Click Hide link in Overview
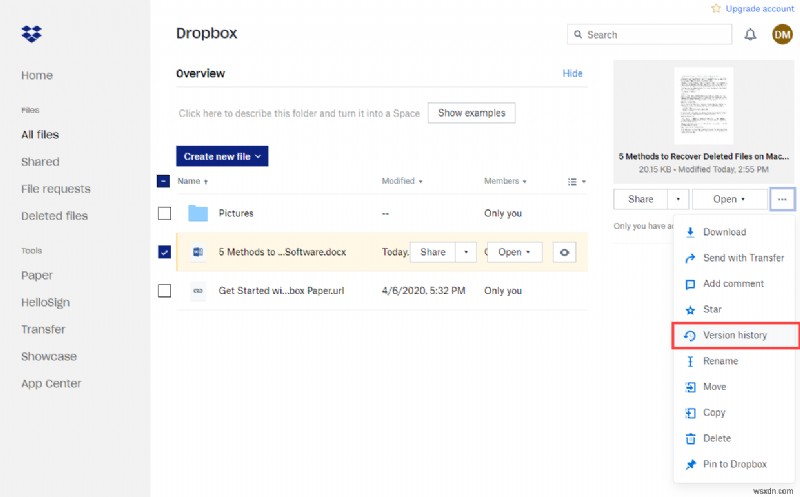The height and width of the screenshot is (497, 800). coord(572,73)
